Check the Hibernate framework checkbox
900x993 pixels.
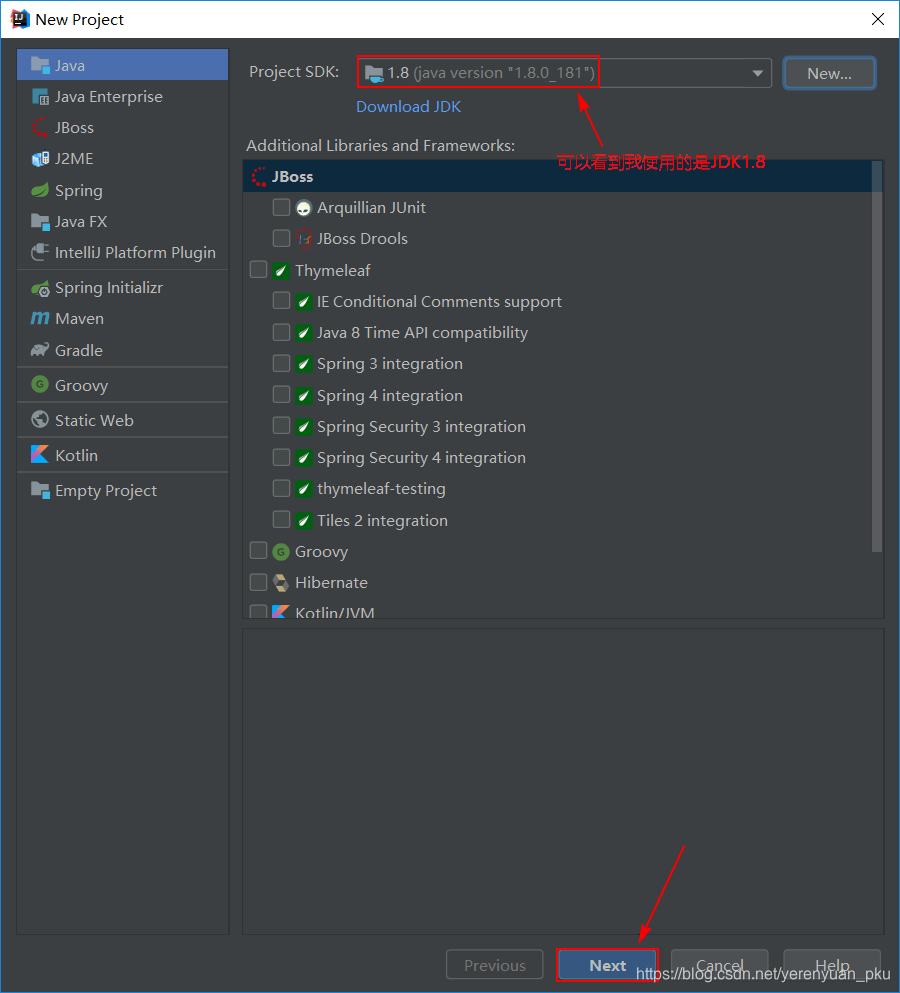point(258,582)
